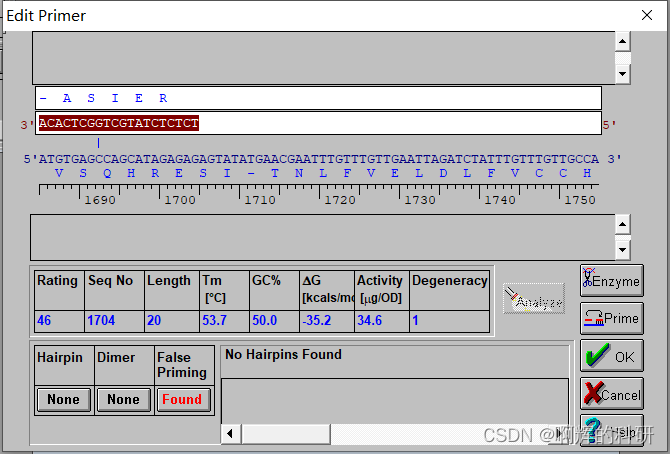Click the Rating value 46
Viewport: 670px width, 454px height.
pos(44,321)
